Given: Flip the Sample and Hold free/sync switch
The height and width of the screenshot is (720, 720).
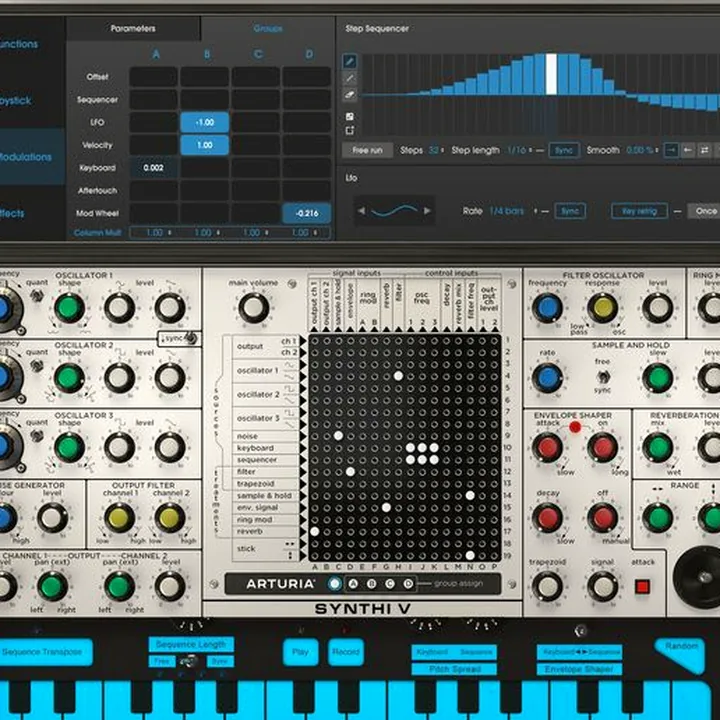Looking at the screenshot, I should click(602, 377).
